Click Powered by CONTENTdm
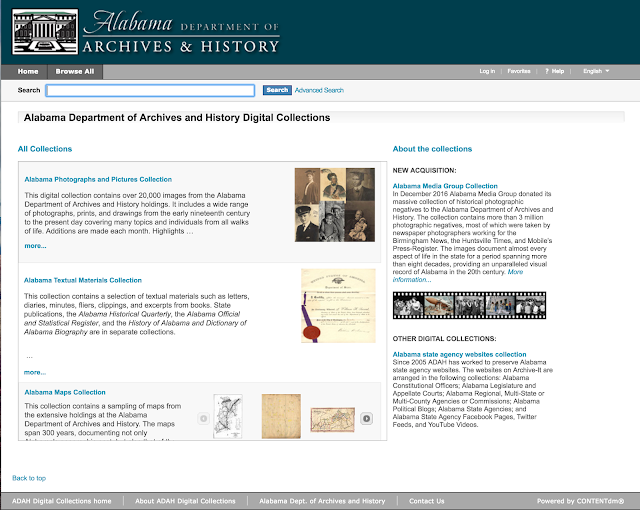 pos(580,501)
